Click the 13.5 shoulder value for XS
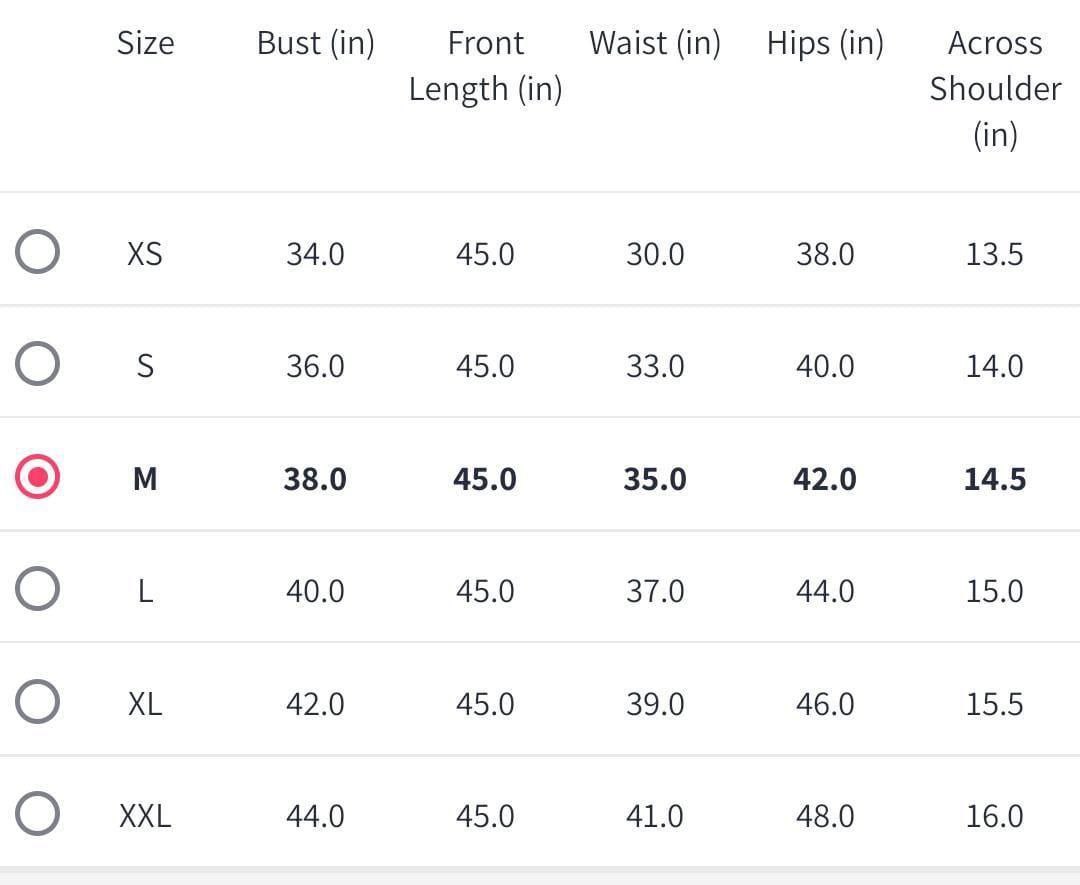The width and height of the screenshot is (1080, 885). coord(994,254)
